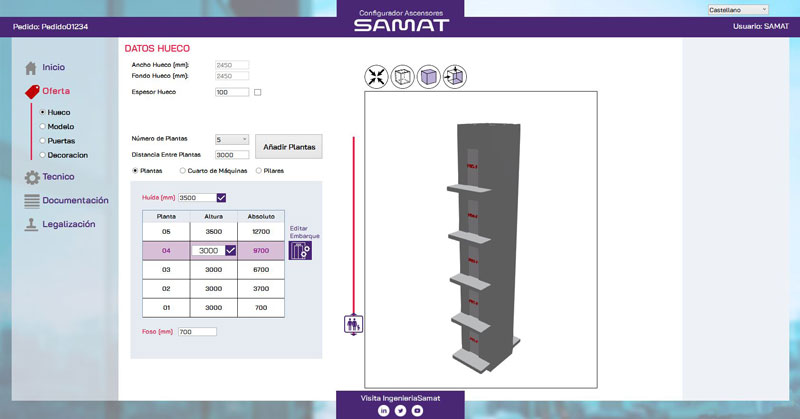Click the section cut cube view icon
Image resolution: width=800 pixels, height=419 pixels.
pyautogui.click(x=455, y=77)
